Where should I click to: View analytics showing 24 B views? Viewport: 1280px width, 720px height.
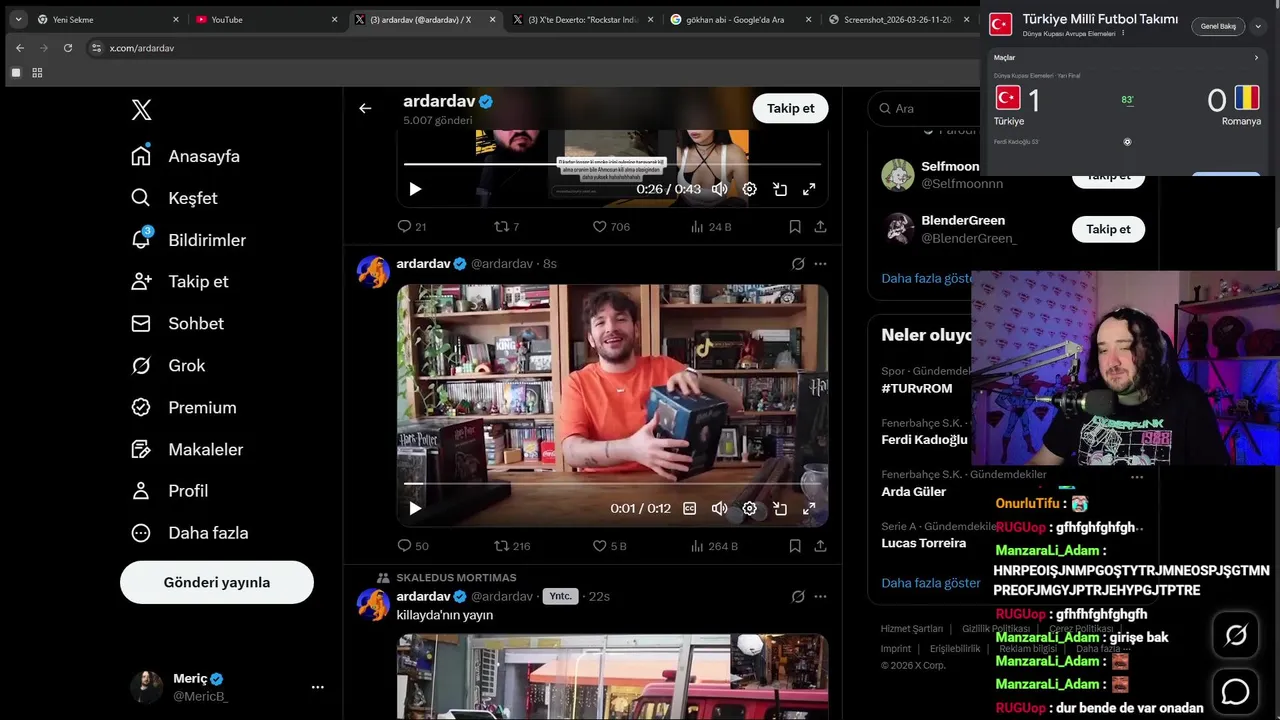[x=711, y=227]
